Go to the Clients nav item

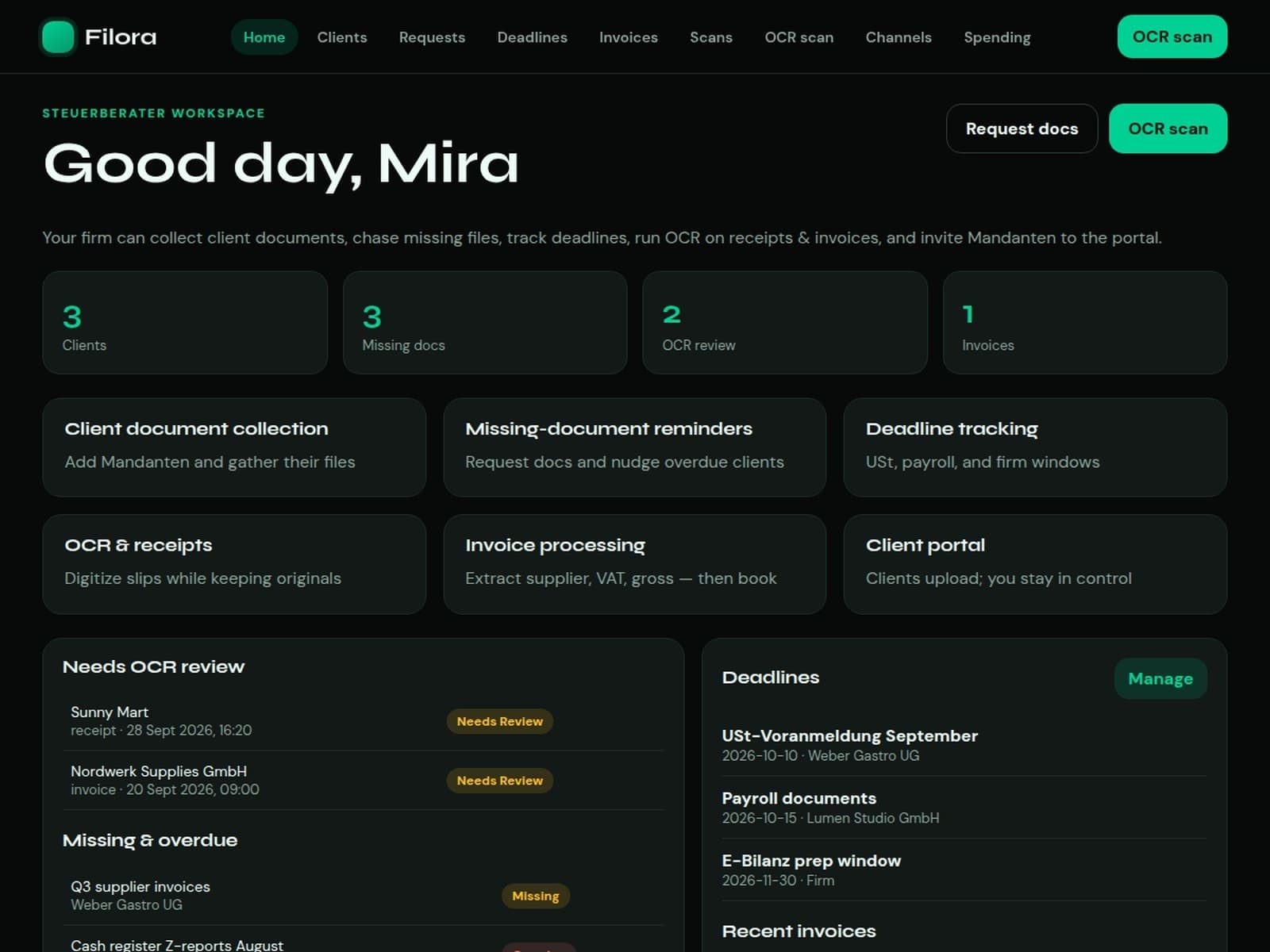(x=342, y=37)
